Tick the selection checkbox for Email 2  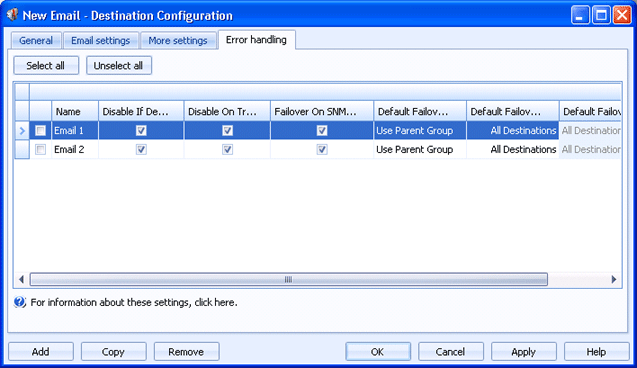coord(40,149)
